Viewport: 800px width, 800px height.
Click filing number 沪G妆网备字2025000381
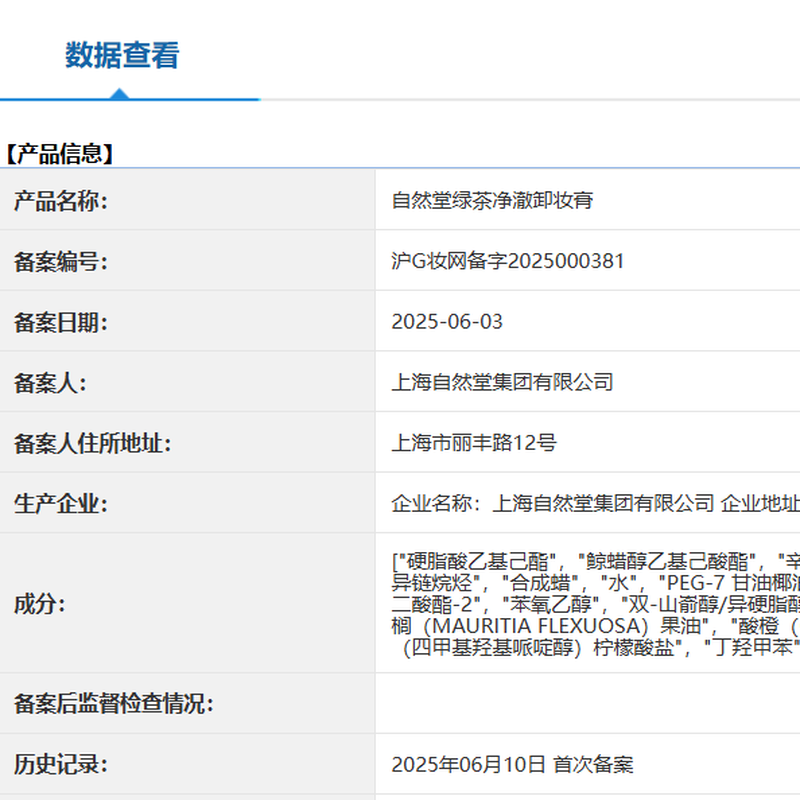point(507,261)
